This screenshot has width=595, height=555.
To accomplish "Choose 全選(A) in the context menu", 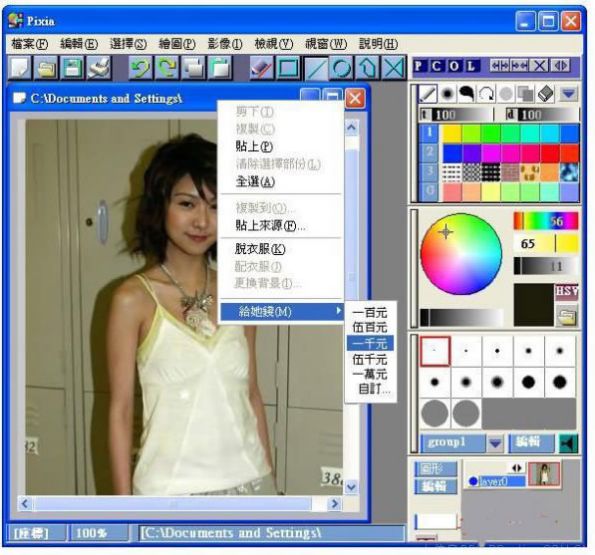I will [255, 182].
